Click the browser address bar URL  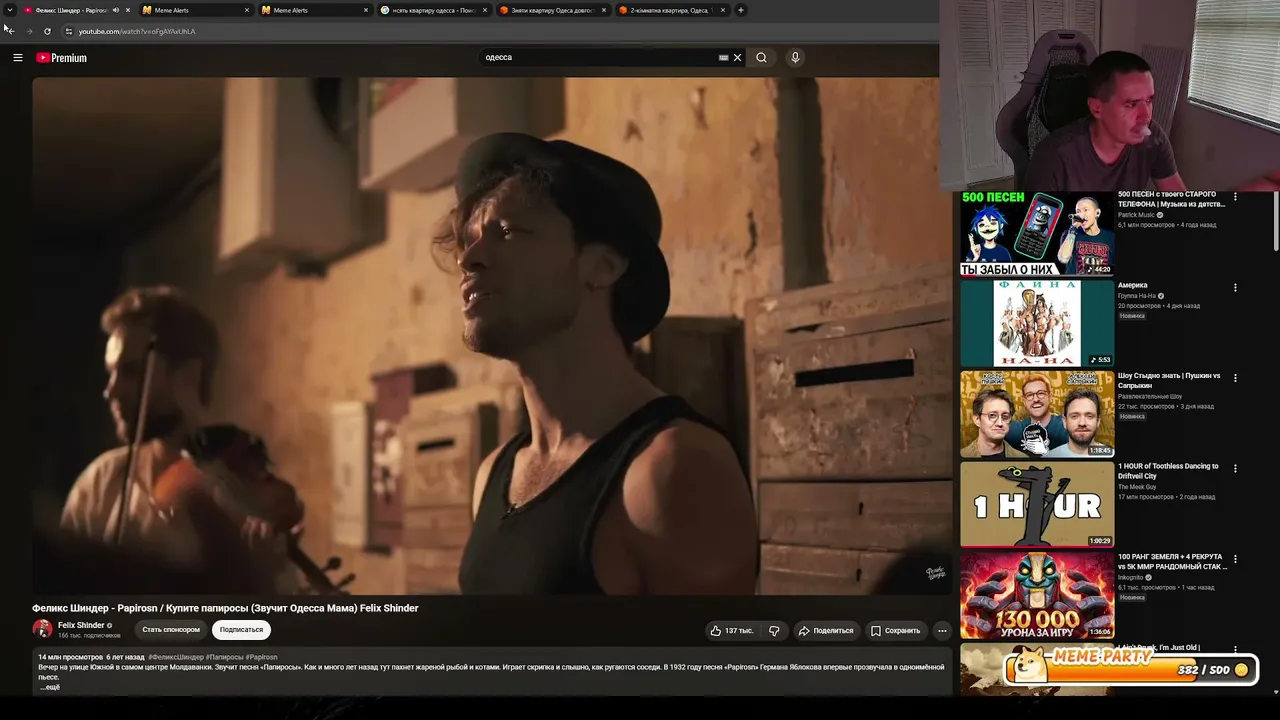(x=137, y=31)
